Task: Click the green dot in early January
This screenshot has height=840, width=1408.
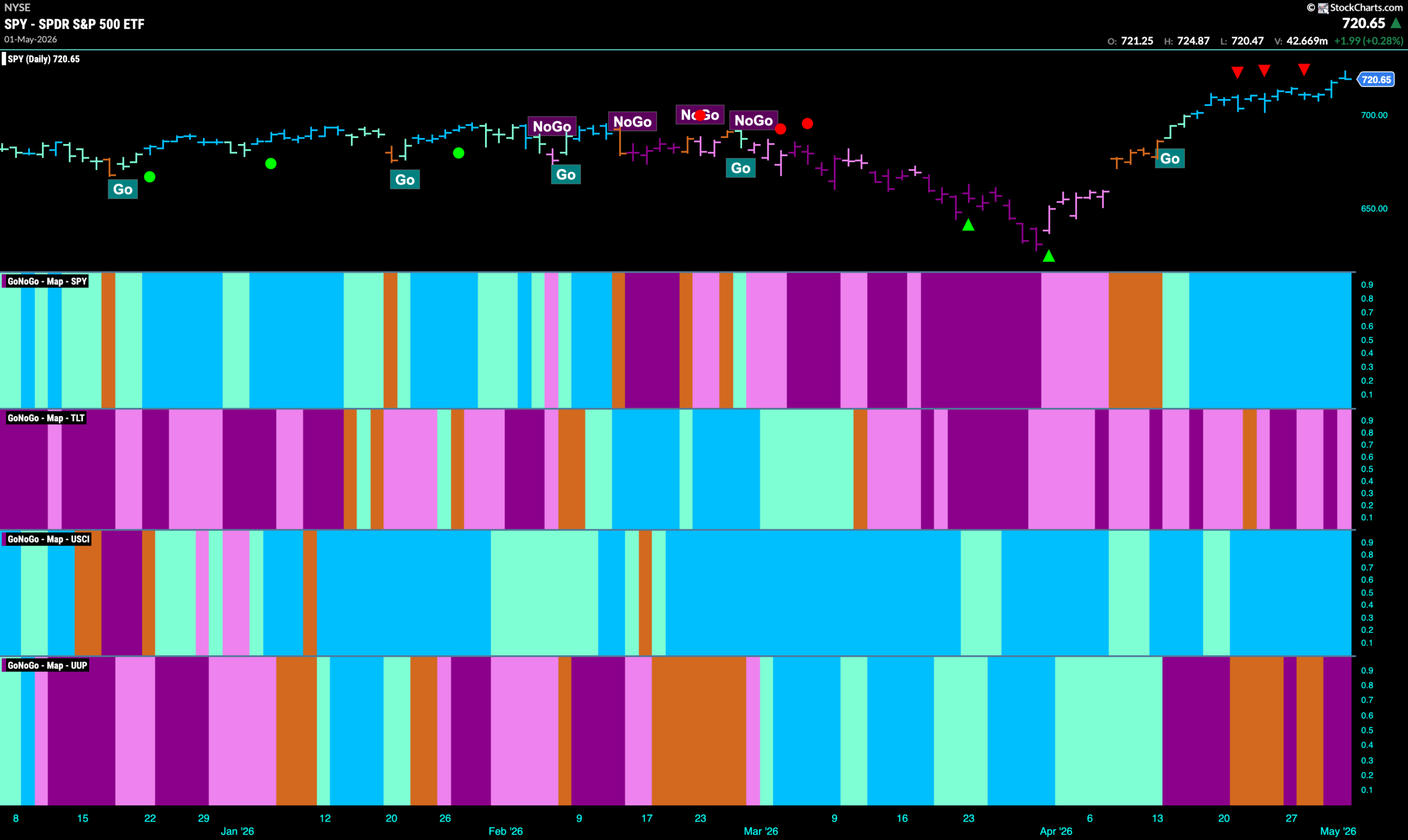Action: point(271,164)
